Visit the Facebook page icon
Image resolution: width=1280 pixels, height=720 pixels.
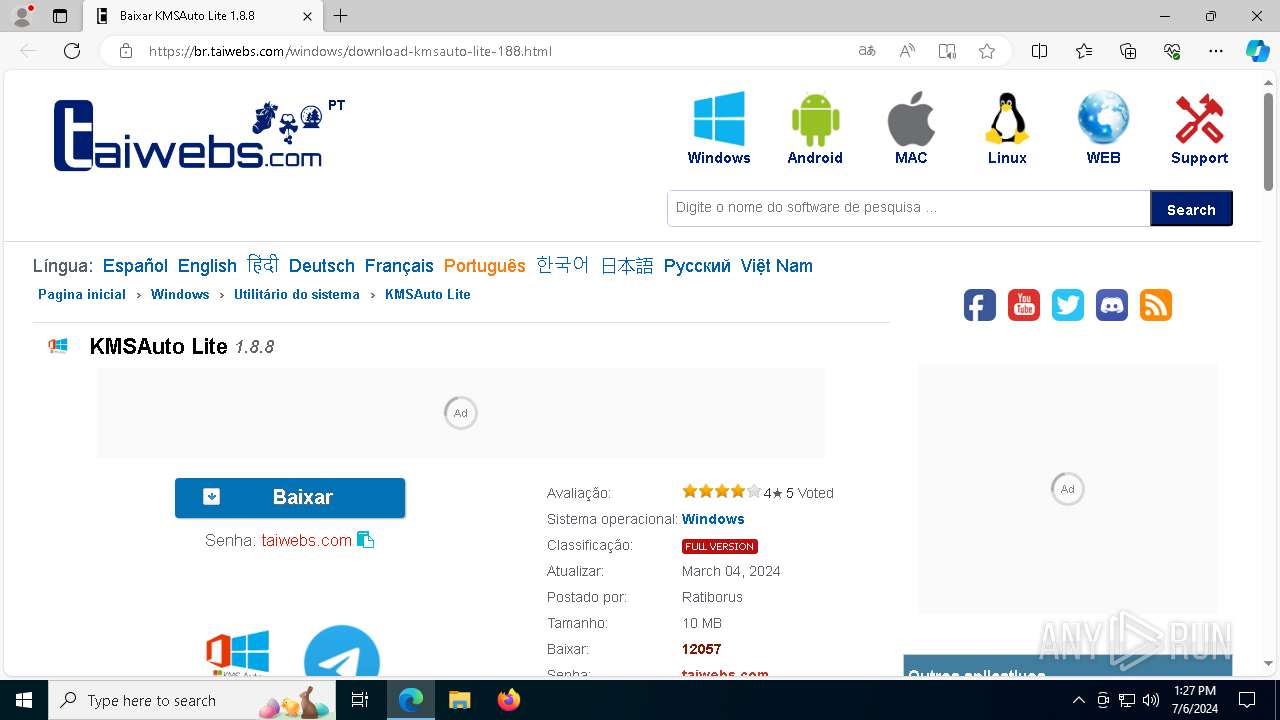click(x=980, y=305)
